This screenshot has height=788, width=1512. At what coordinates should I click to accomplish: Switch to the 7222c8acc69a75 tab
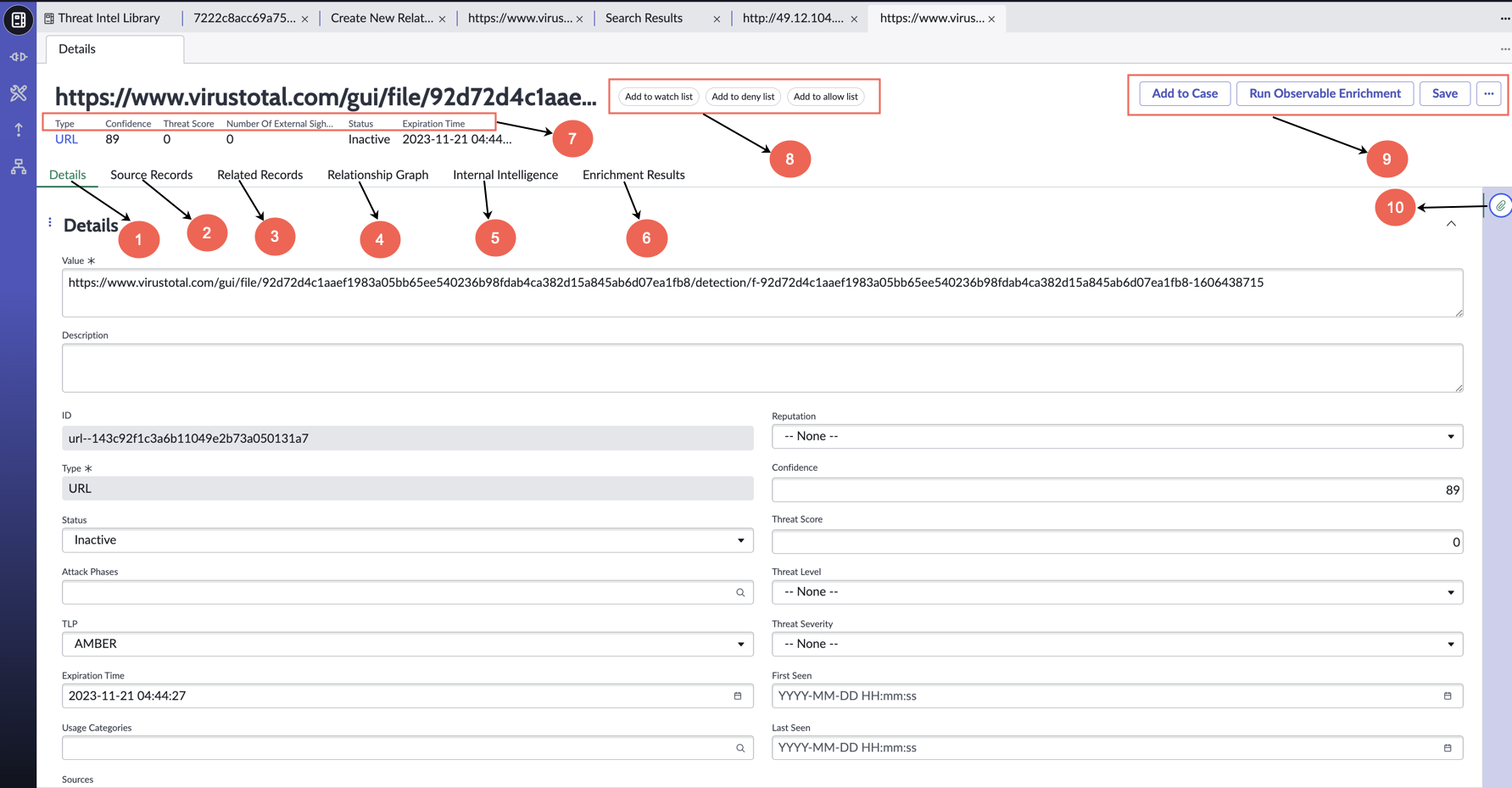click(x=244, y=18)
